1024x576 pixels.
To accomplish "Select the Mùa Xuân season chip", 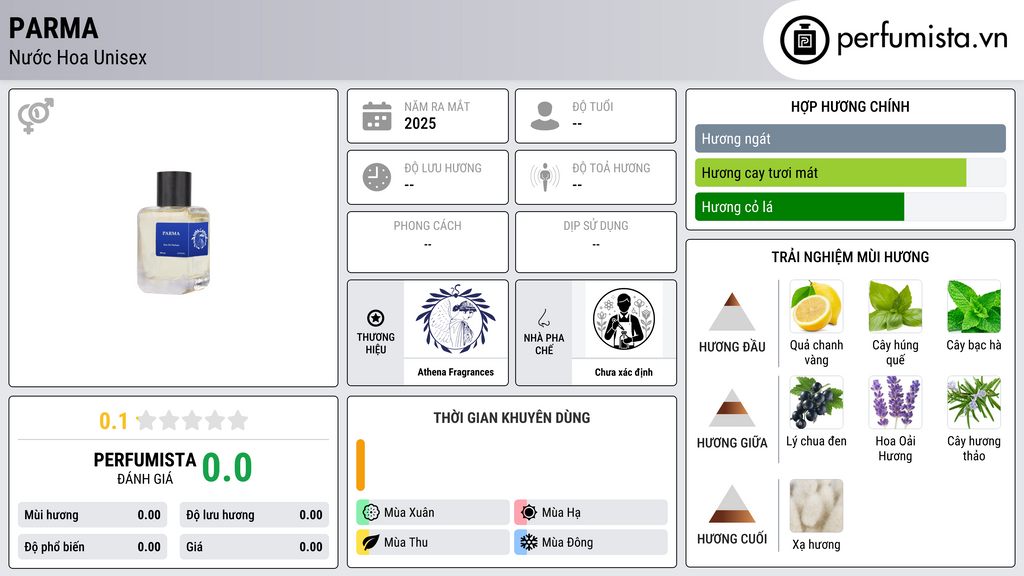I will [433, 513].
